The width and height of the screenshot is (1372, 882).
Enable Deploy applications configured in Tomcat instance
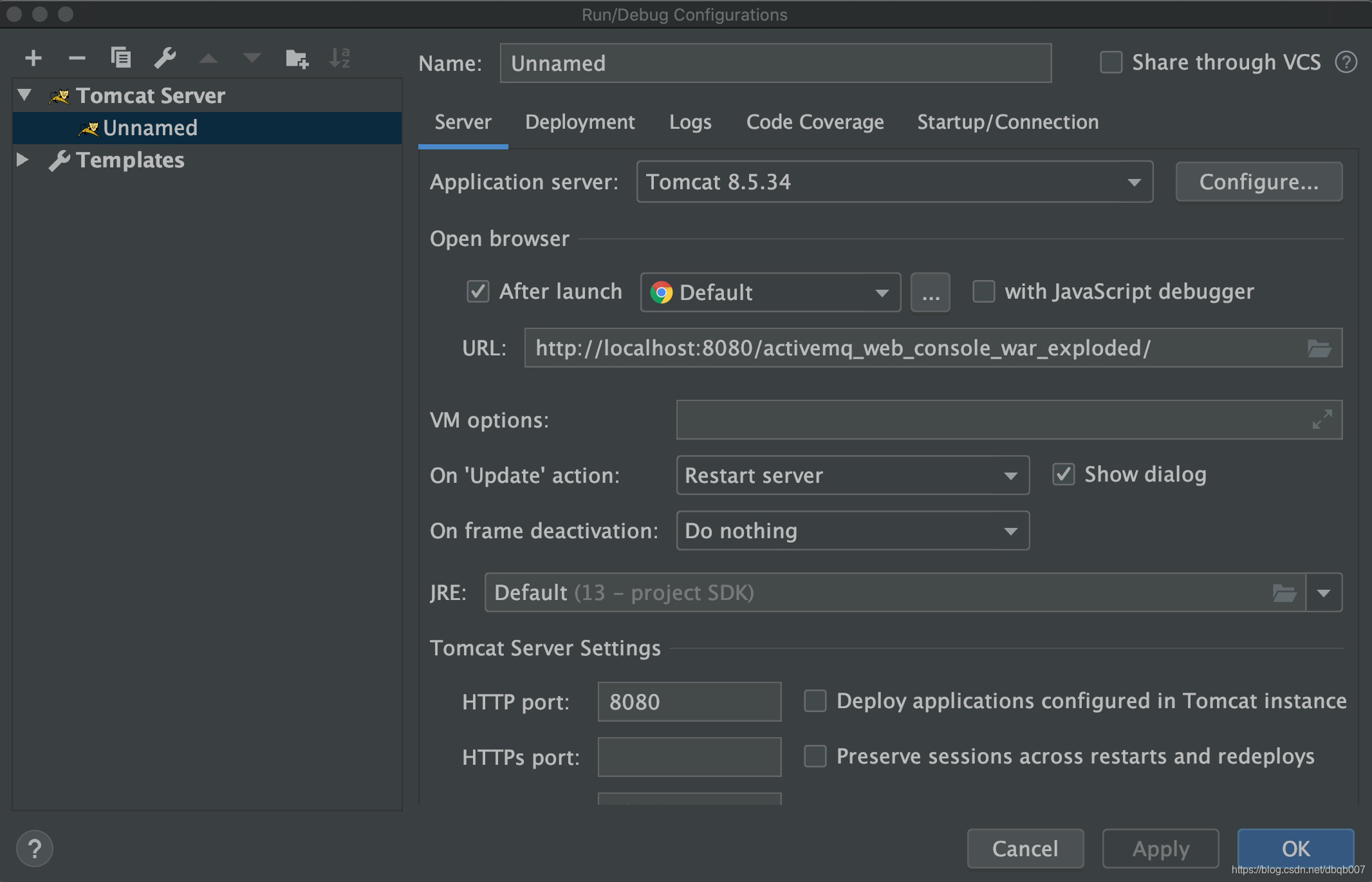[x=815, y=701]
